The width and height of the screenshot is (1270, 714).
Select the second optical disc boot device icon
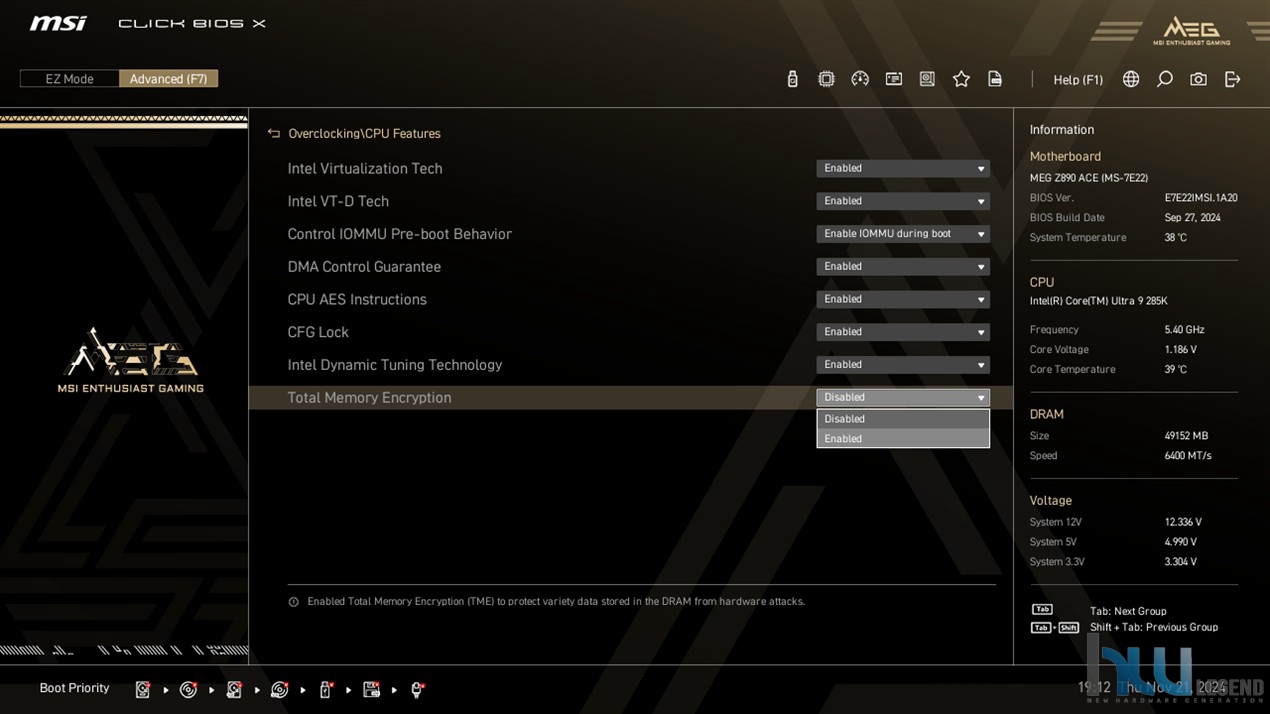(x=280, y=689)
